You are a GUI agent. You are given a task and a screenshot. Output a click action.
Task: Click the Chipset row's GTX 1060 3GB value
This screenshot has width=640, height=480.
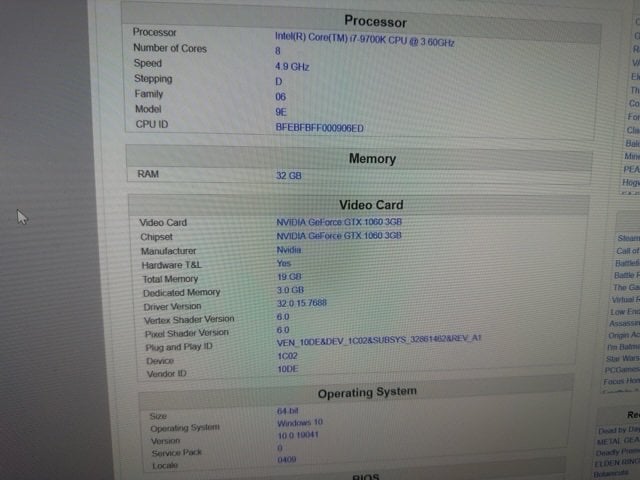(339, 236)
